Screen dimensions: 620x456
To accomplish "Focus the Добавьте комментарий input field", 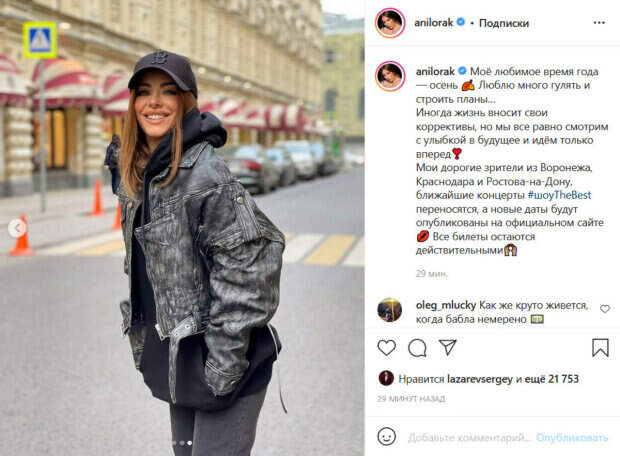I will [x=469, y=437].
